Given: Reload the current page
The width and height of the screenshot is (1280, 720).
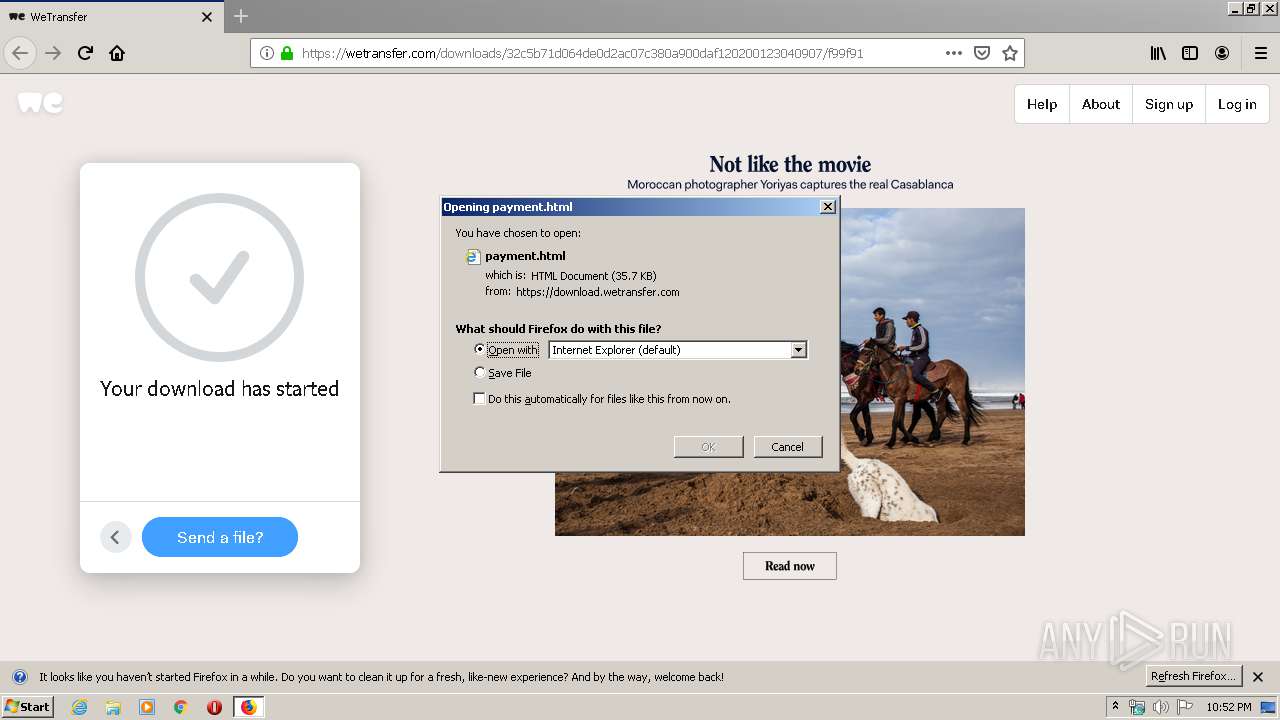Looking at the screenshot, I should click(85, 53).
